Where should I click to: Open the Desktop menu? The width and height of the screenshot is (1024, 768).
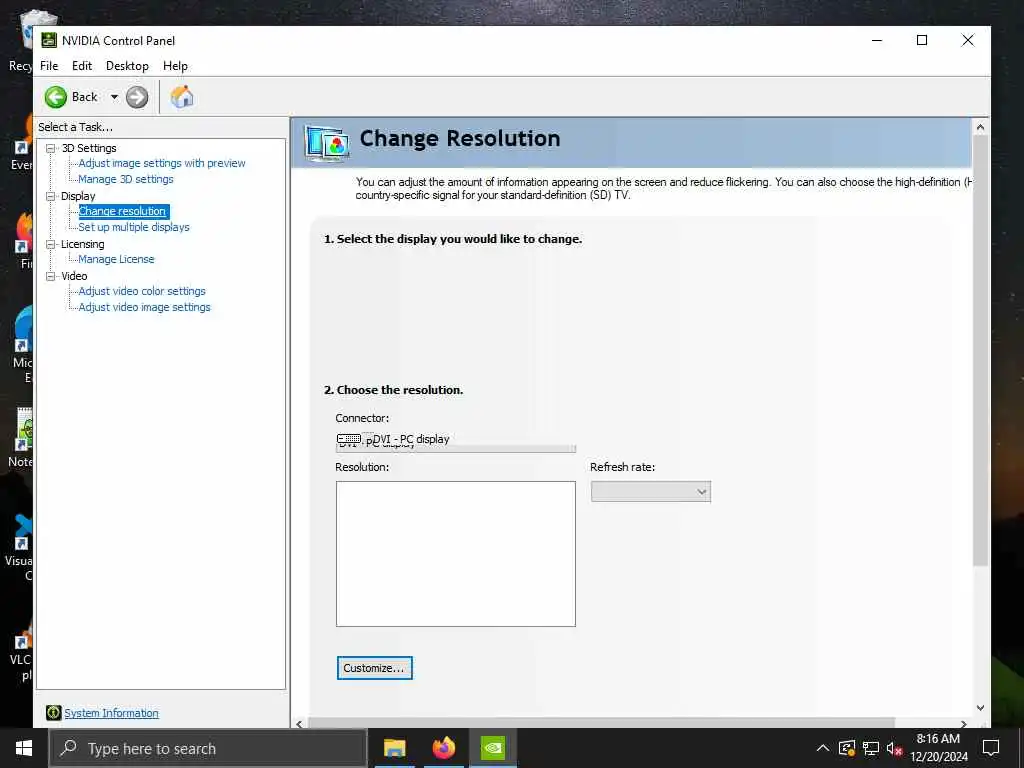[127, 66]
